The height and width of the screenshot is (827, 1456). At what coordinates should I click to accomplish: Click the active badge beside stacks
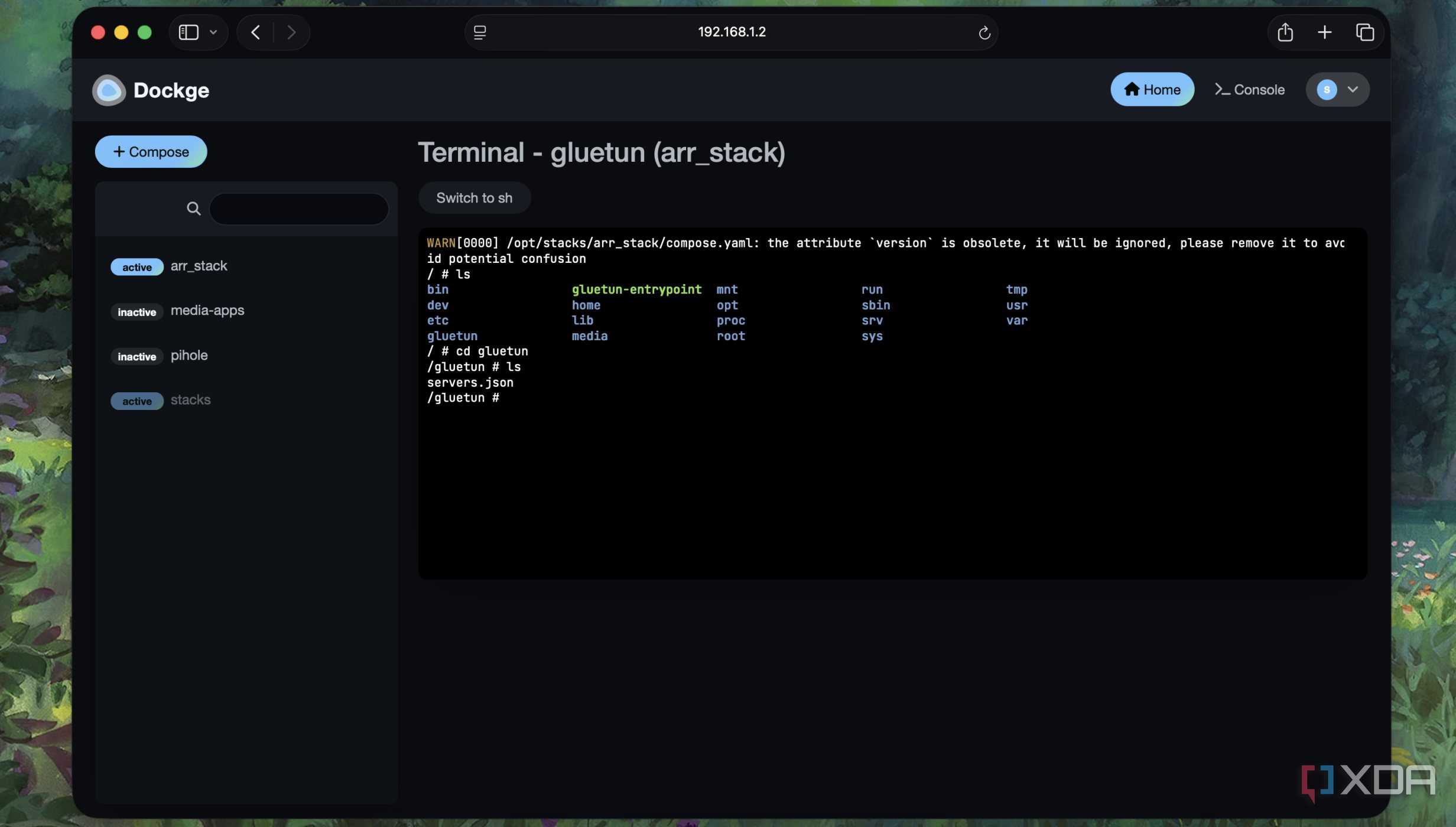pos(137,401)
